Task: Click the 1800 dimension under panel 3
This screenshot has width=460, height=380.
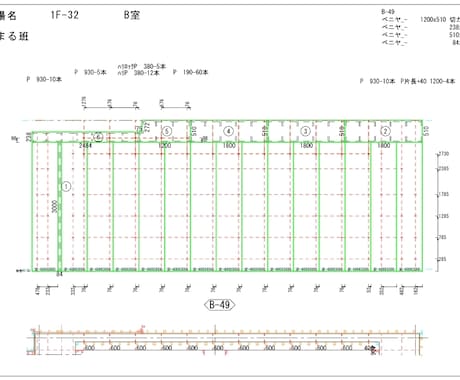Action: (306, 145)
